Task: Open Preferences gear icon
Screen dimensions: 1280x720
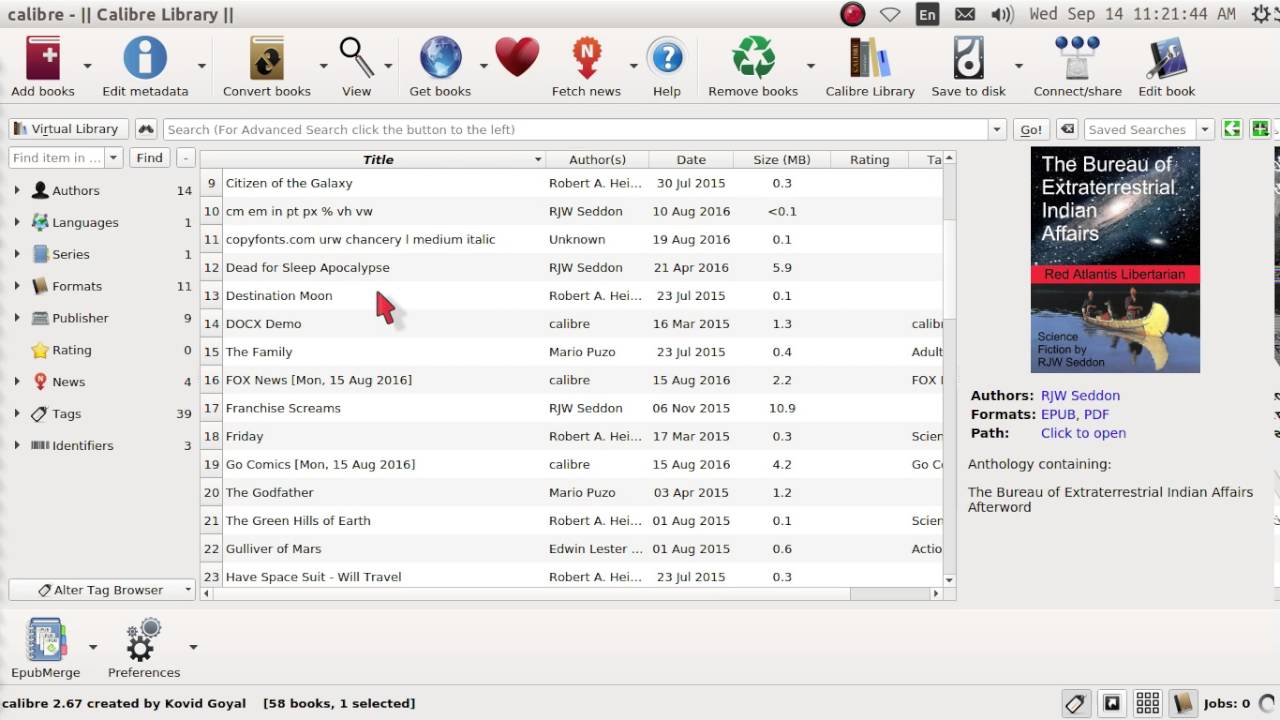Action: pos(144,640)
